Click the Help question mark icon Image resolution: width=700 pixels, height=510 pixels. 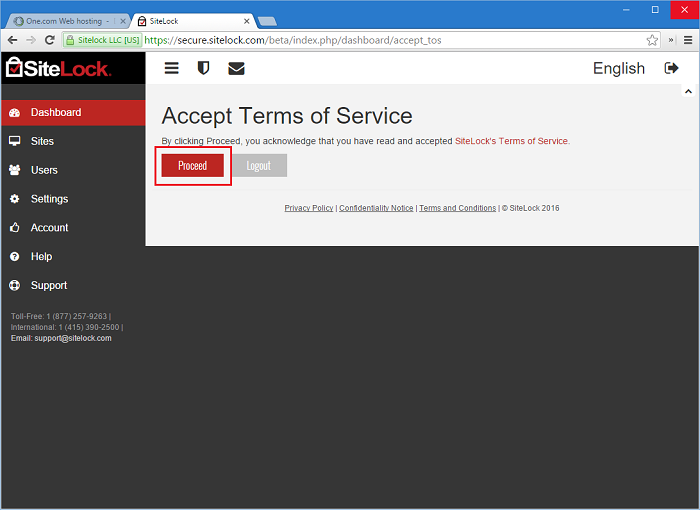pyautogui.click(x=15, y=256)
